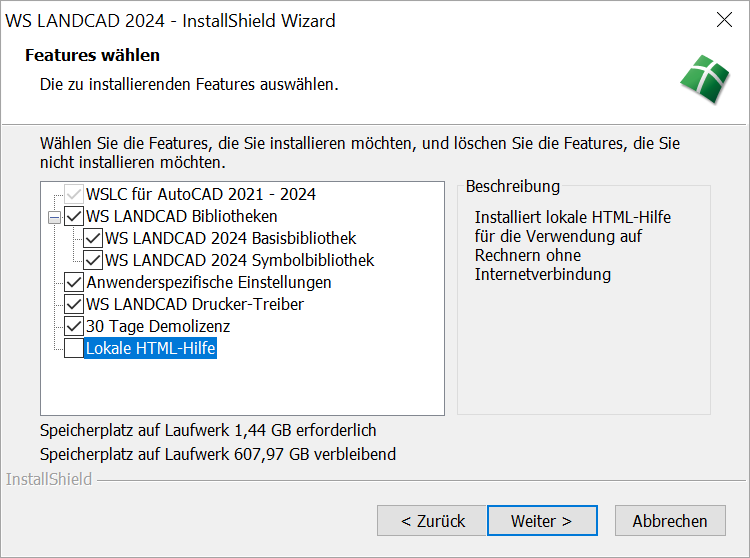This screenshot has height=558, width=750.
Task: Toggle the 30 Tage Demolizenz checkbox
Action: coord(74,326)
